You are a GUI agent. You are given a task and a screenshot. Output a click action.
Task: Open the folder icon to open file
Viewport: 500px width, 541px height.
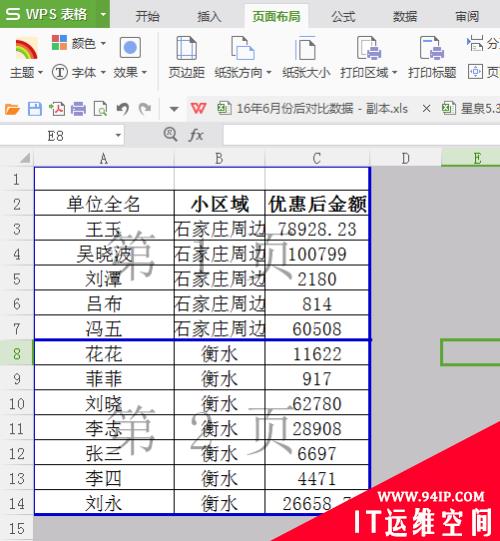pos(12,109)
